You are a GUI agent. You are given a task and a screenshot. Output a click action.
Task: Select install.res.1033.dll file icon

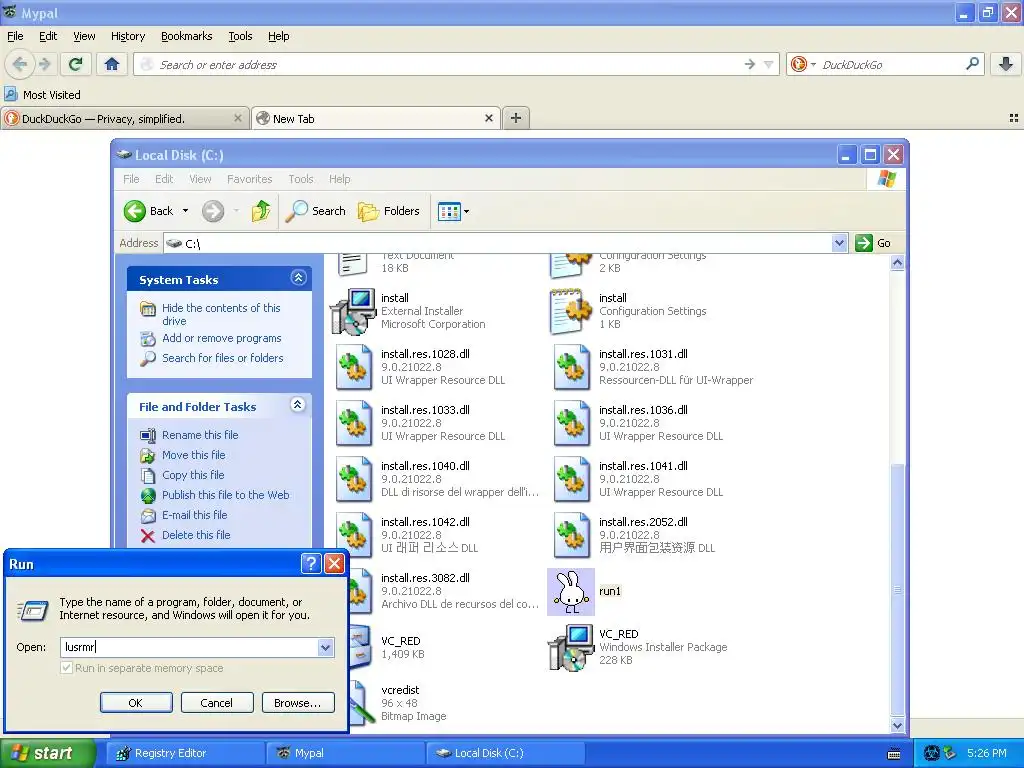(353, 423)
